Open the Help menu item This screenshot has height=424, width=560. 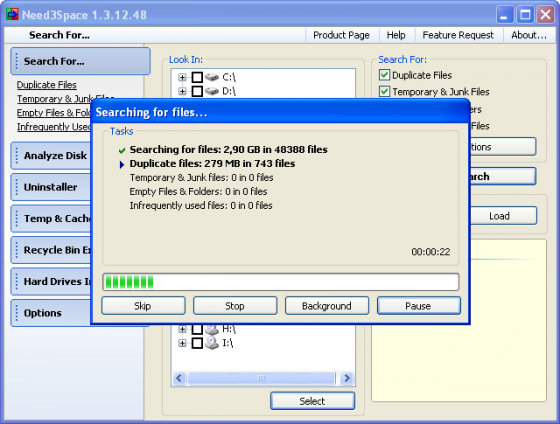pos(396,35)
